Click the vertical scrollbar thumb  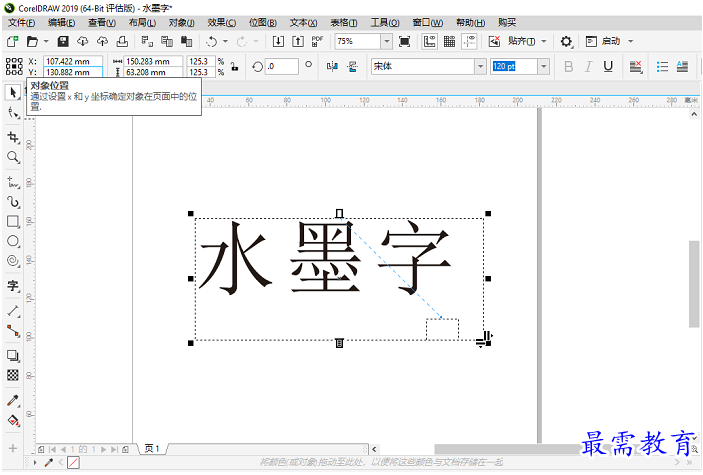pyautogui.click(x=694, y=284)
